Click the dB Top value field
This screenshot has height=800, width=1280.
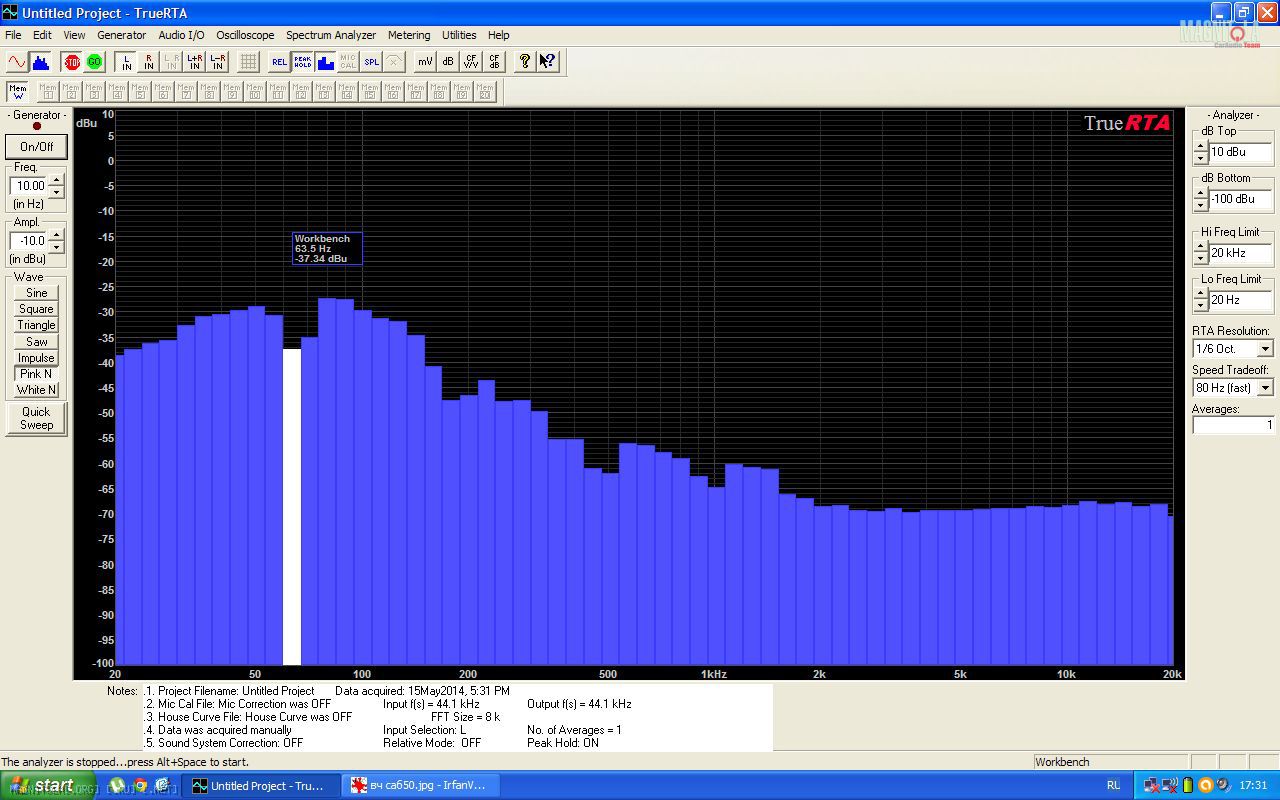coord(1241,152)
